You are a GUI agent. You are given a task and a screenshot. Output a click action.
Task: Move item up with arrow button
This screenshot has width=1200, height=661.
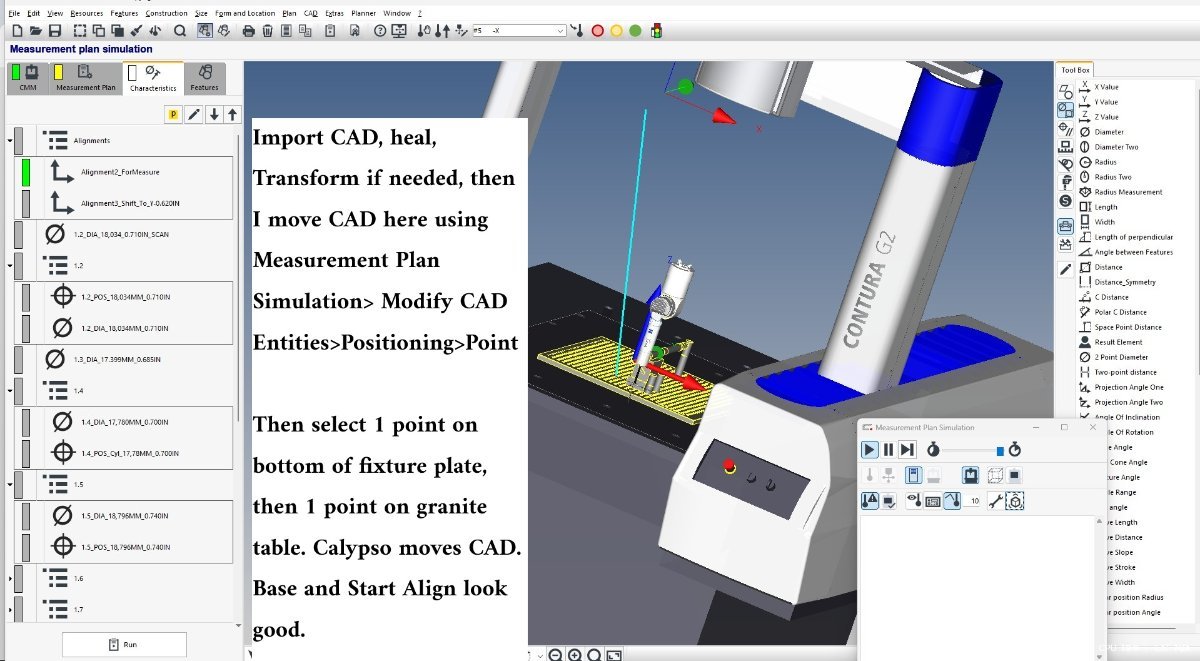click(x=233, y=115)
